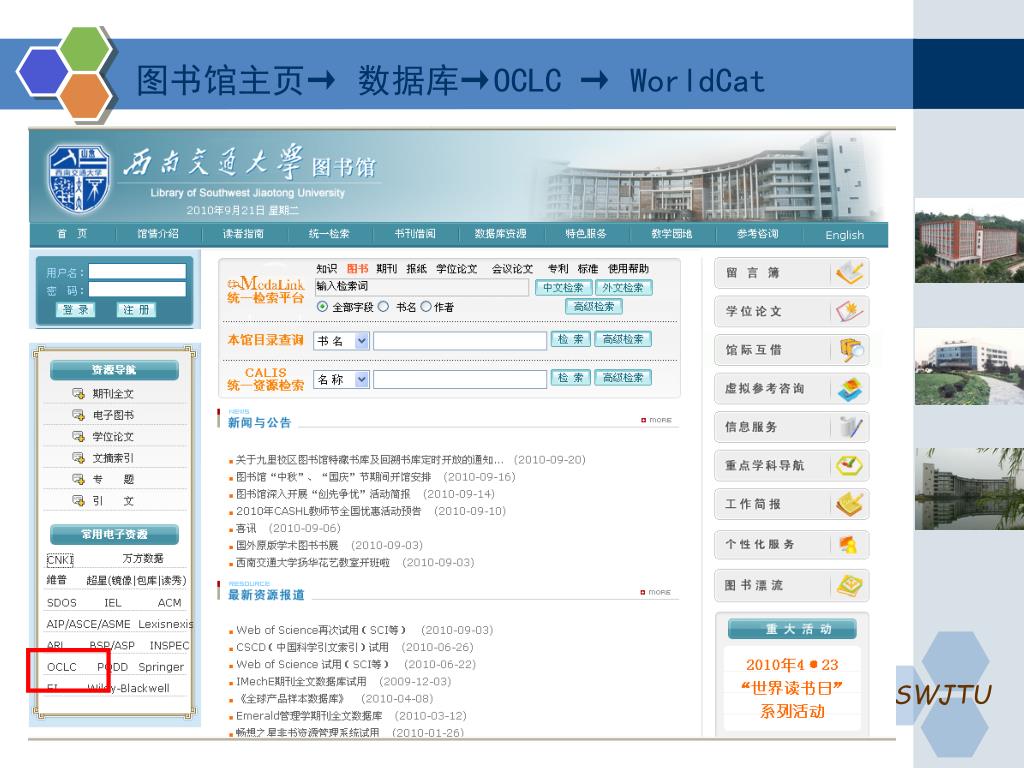This screenshot has width=1024, height=768.
Task: Click the 图书漂流 book icon
Action: click(x=850, y=585)
